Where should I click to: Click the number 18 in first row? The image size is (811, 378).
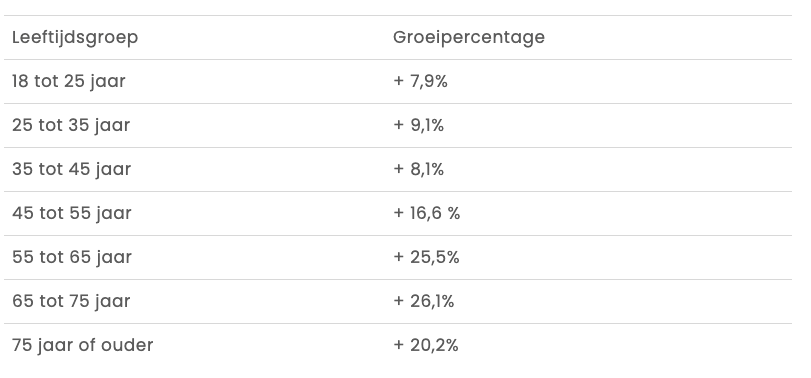20,82
